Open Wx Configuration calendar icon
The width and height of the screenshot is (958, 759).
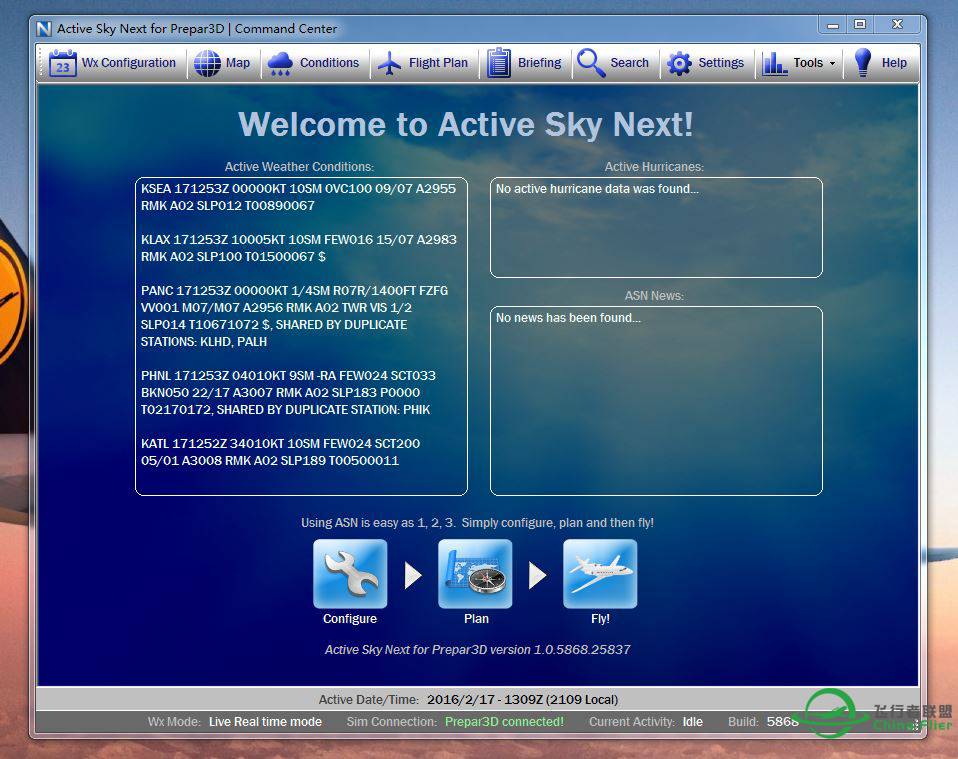(63, 64)
